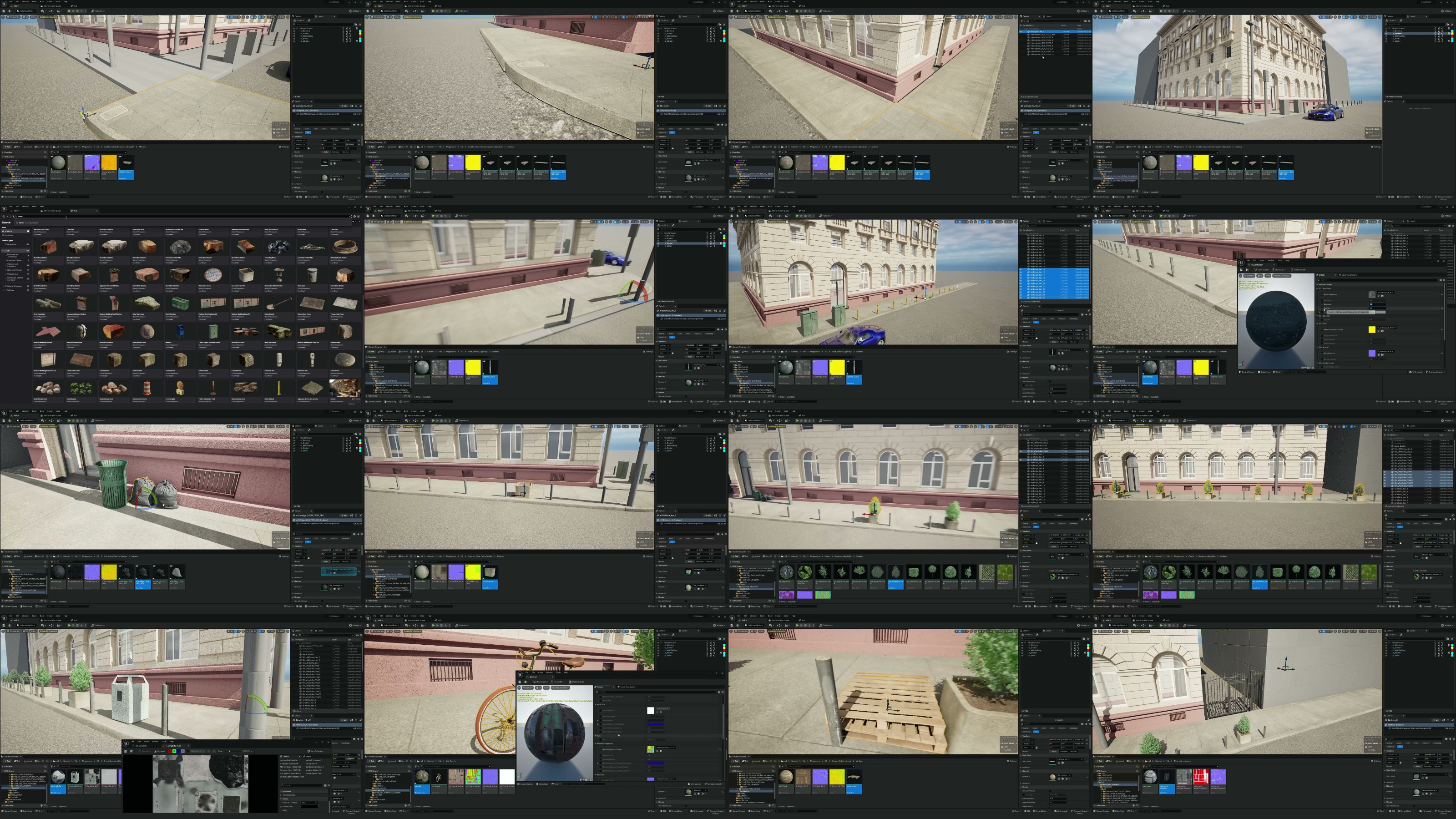Click the home icon in the Fab search window
The image size is (1456, 819).
click(x=4, y=217)
